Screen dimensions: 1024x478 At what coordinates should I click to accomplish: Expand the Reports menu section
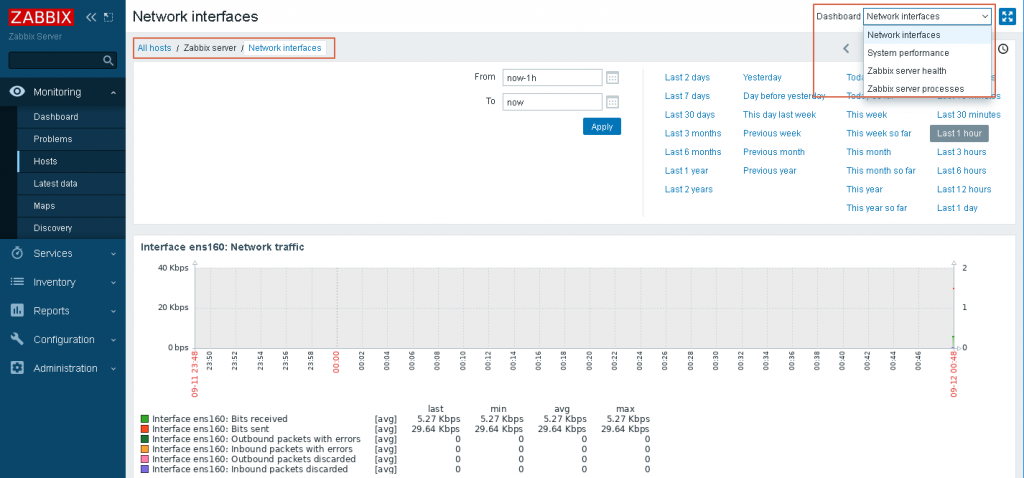click(113, 311)
